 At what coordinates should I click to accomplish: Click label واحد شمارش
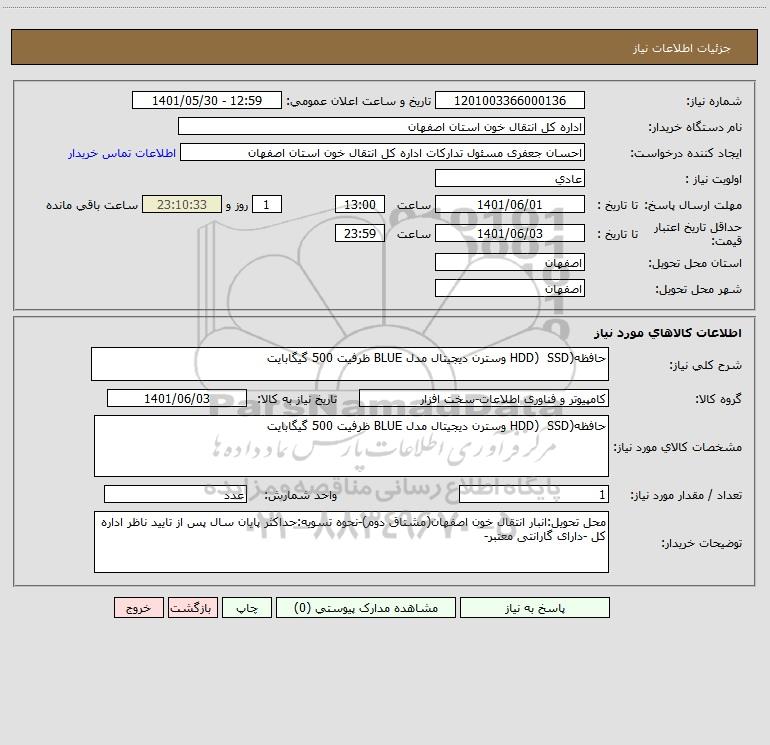point(301,496)
